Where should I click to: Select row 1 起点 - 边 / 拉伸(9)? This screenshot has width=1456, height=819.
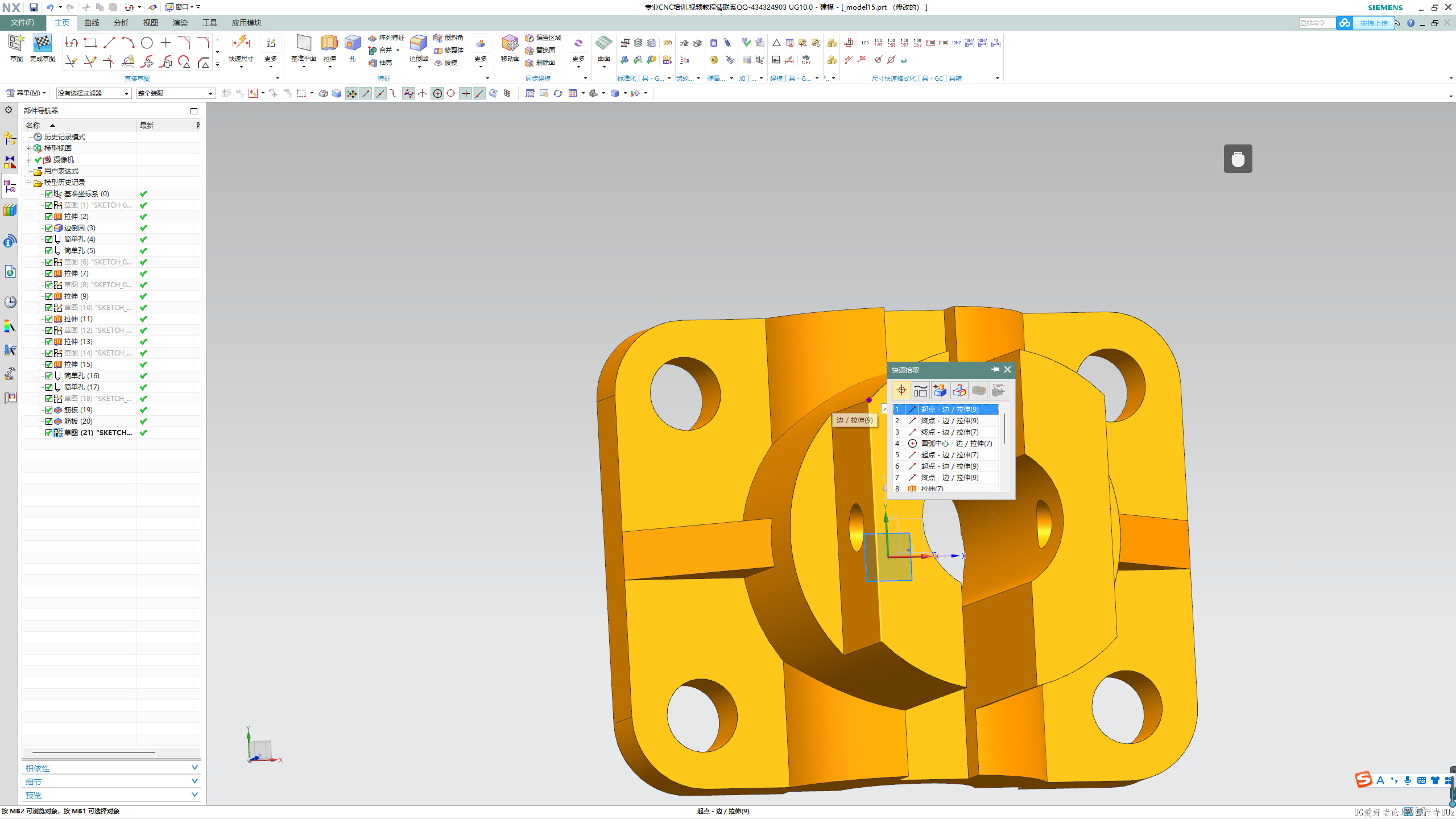pyautogui.click(x=946, y=409)
